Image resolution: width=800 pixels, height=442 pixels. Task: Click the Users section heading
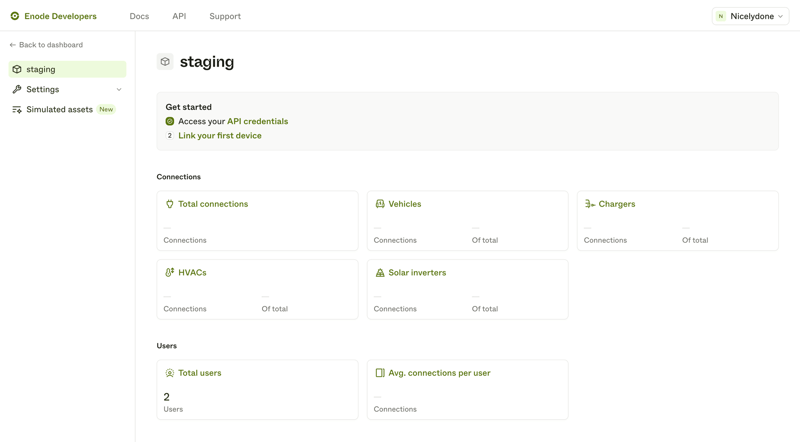click(x=166, y=346)
